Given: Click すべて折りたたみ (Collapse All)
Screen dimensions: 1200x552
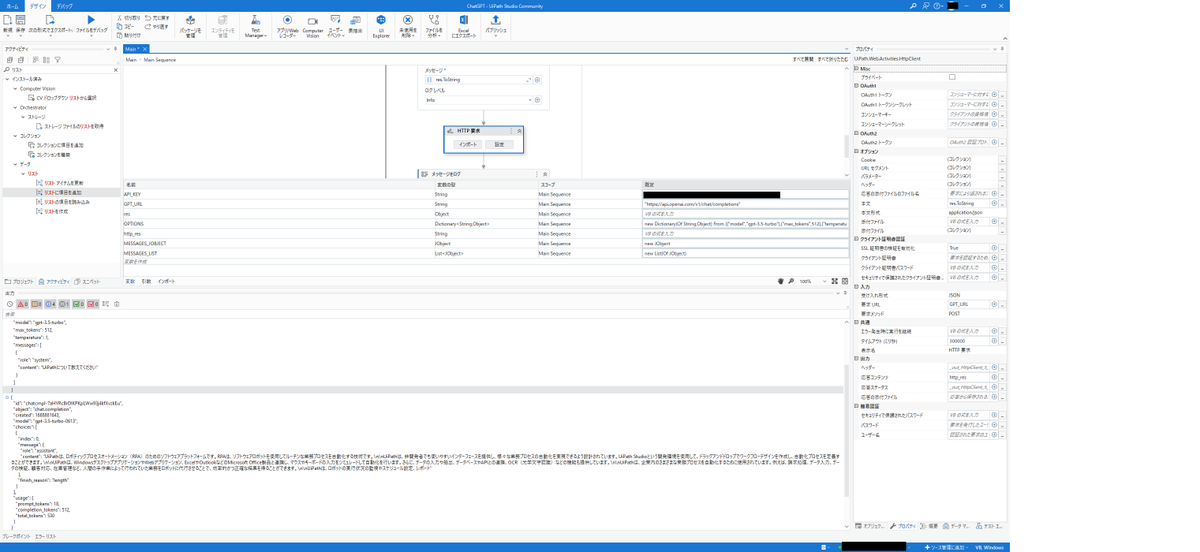Looking at the screenshot, I should 832,59.
